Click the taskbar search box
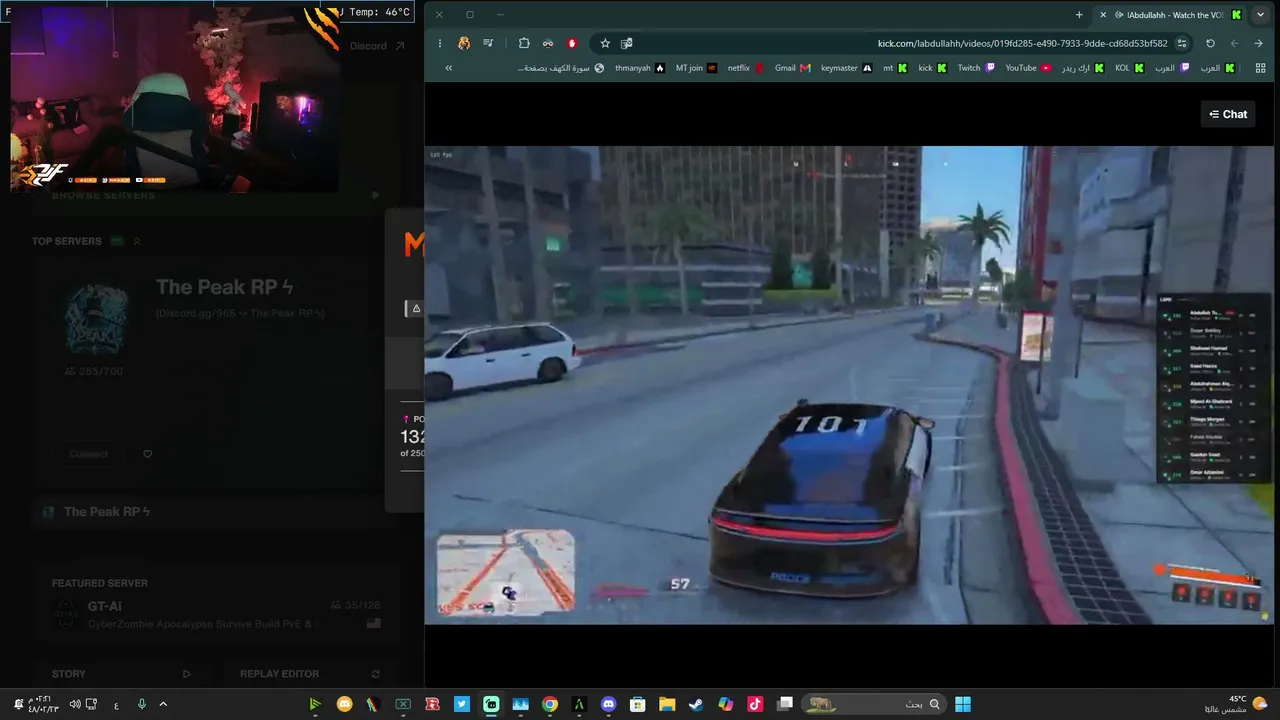This screenshot has width=1280, height=720. [x=876, y=704]
